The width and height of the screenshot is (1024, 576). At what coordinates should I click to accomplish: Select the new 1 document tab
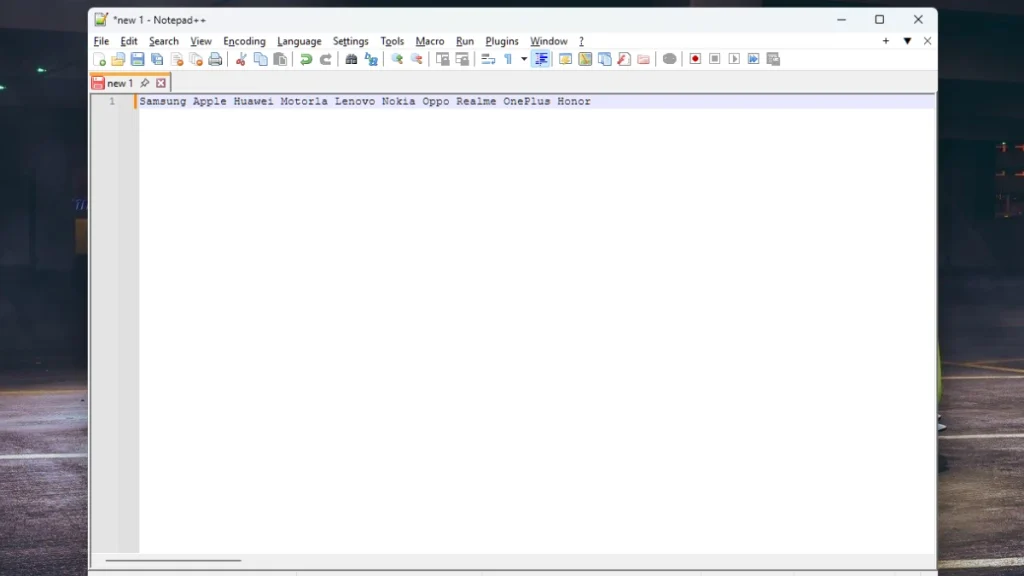[x=120, y=83]
